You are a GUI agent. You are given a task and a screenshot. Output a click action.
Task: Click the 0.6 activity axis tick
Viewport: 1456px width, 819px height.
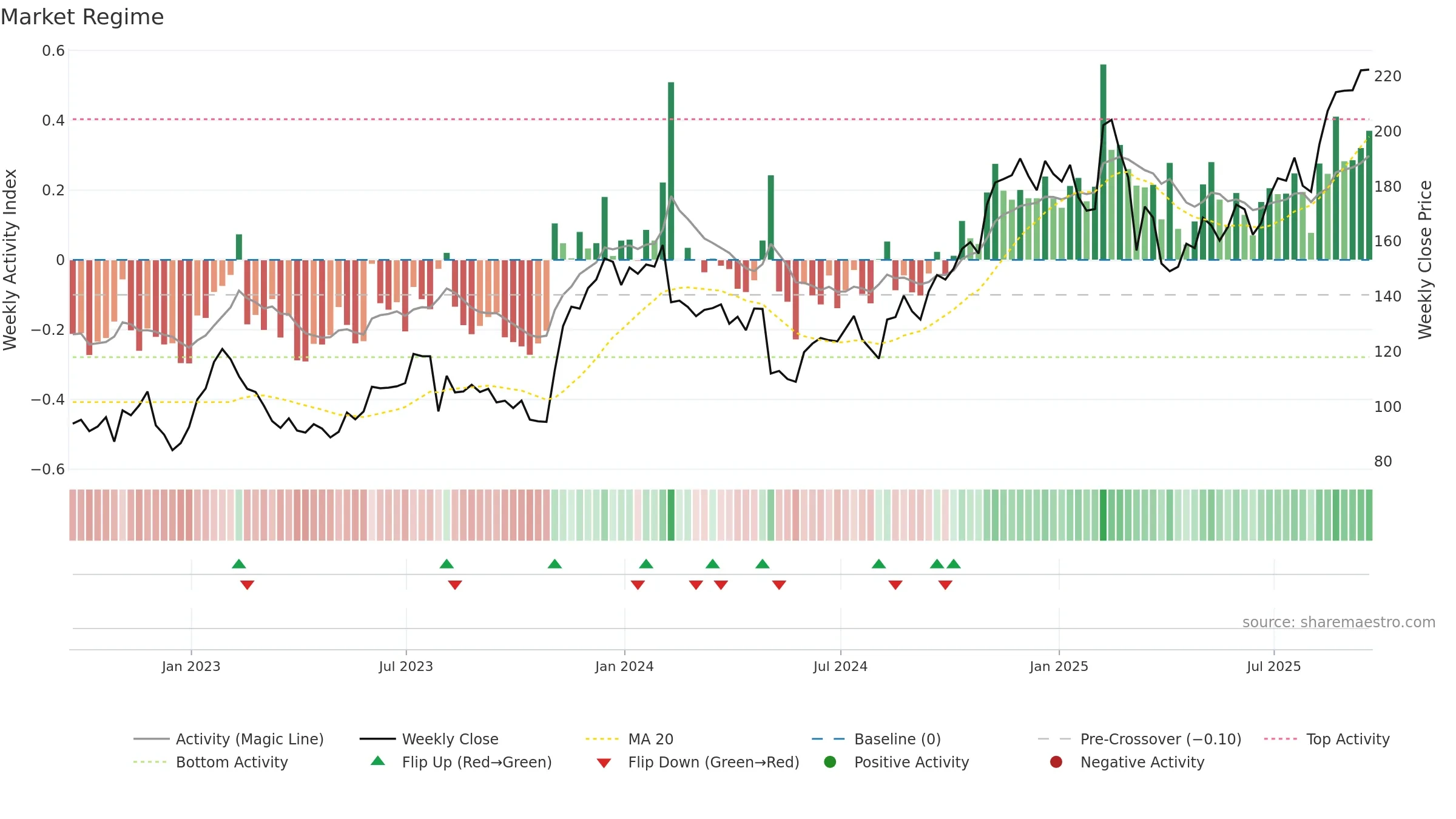[x=53, y=51]
